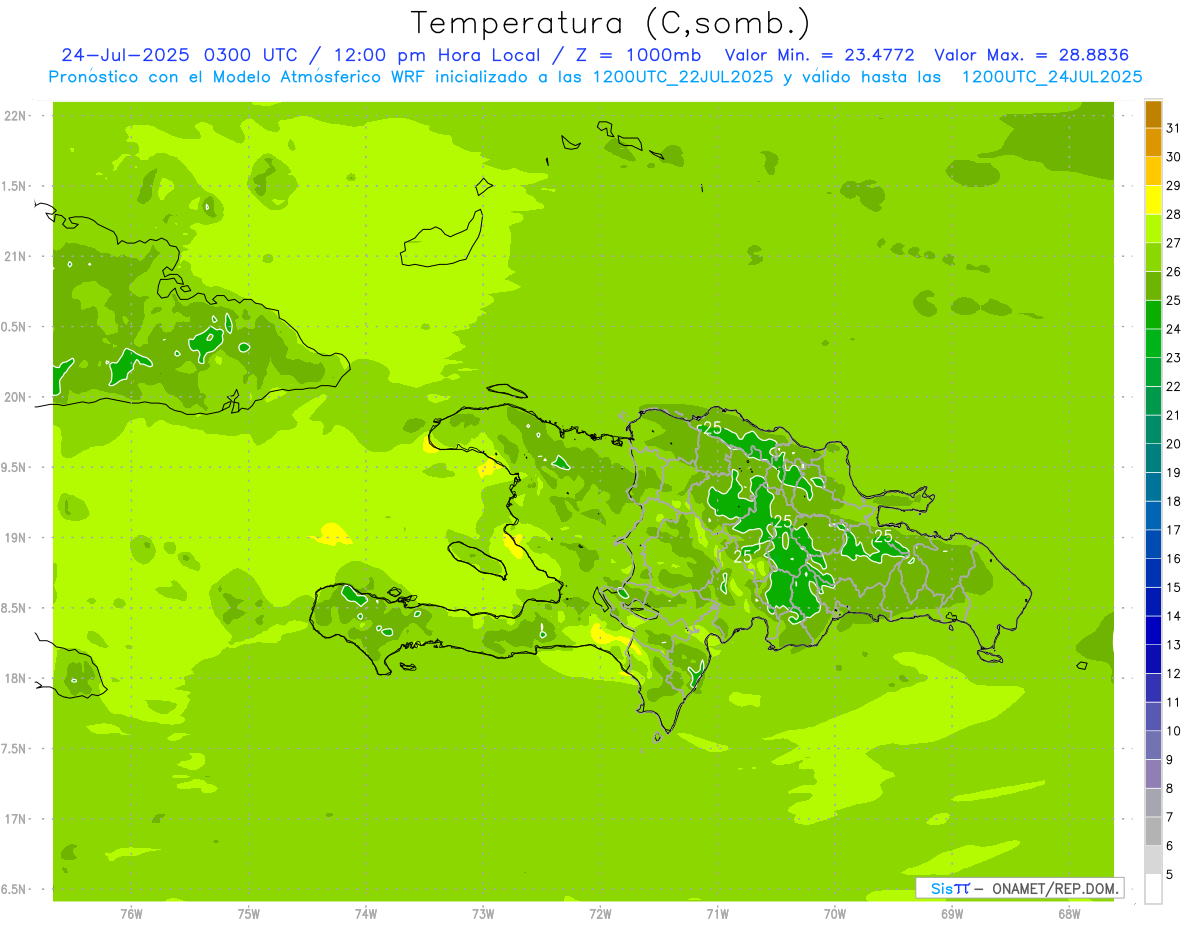Click 'Pronóstico con el Modelo Atmósferico WRF' text

(x=236, y=77)
